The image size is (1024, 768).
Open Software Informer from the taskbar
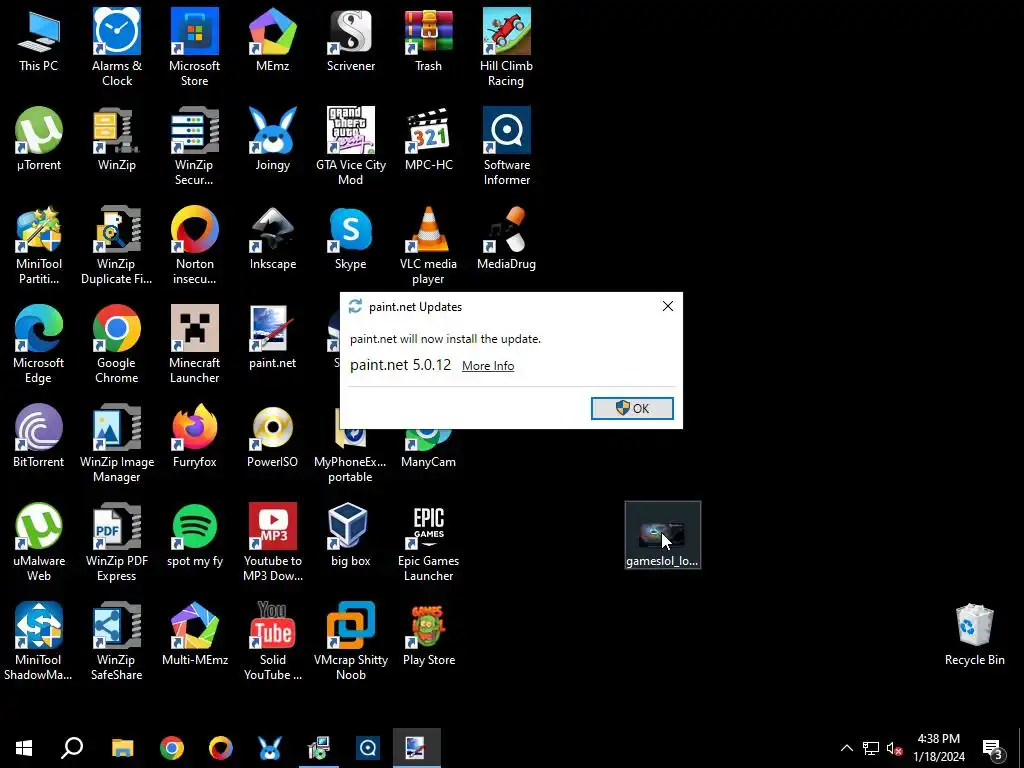point(368,748)
